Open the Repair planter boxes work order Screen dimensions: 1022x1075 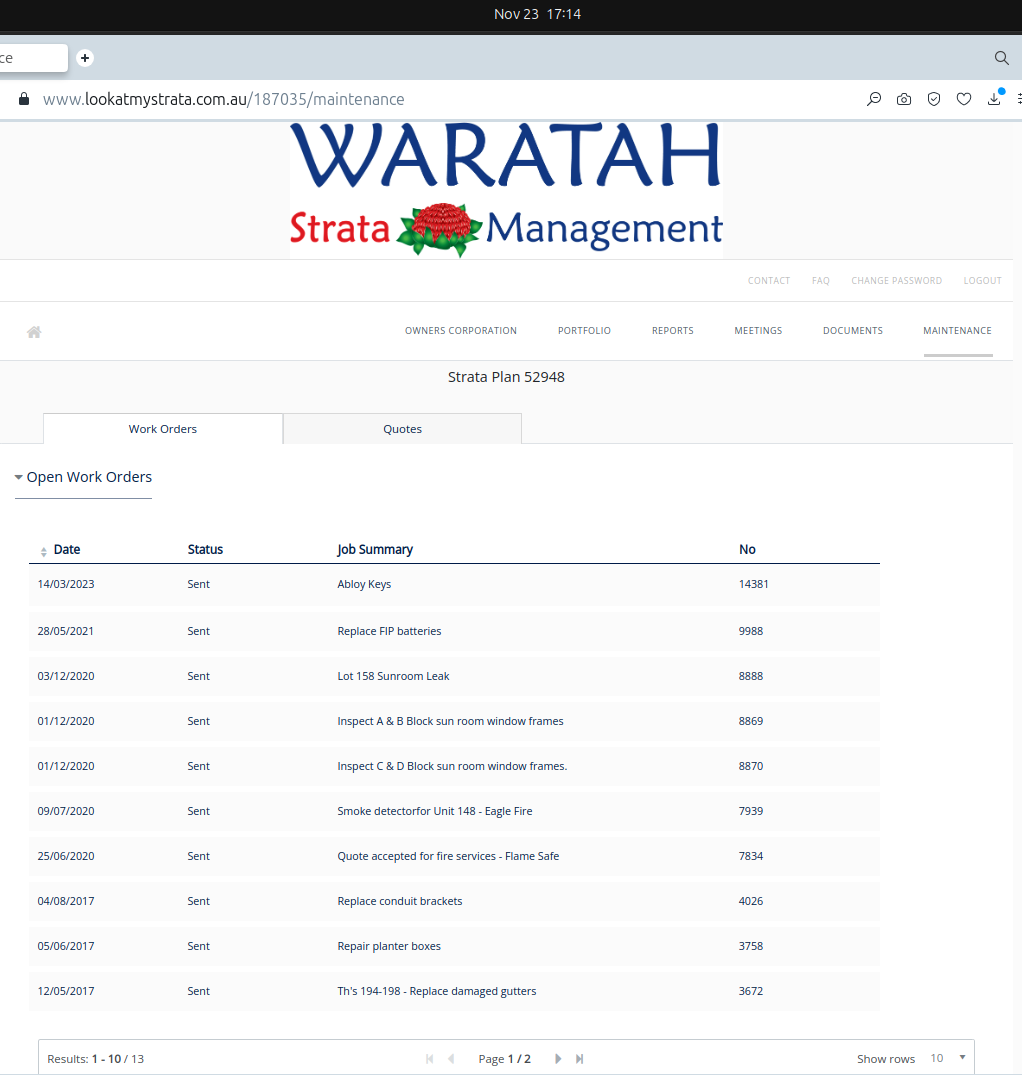(454, 946)
